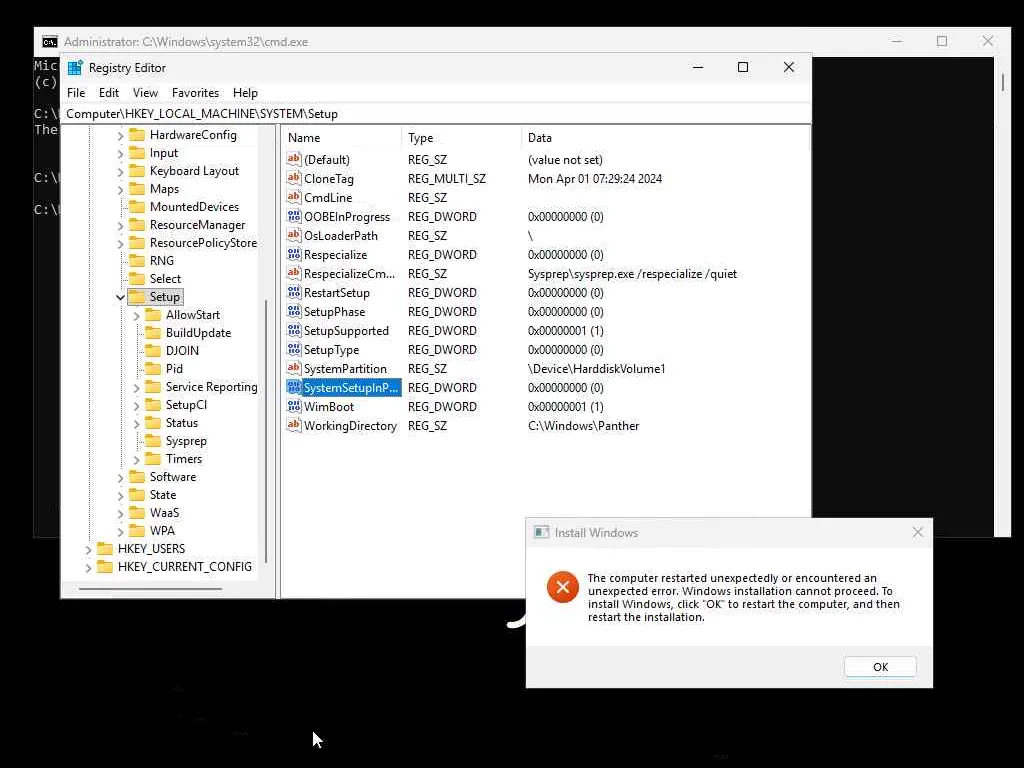Click the CloneTag date Mon Apr 01 07:29:24 2024
This screenshot has width=1024, height=768.
tap(594, 179)
